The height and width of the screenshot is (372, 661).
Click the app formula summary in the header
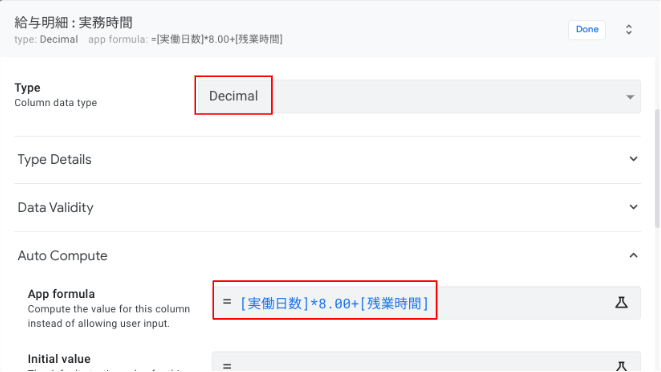point(185,39)
